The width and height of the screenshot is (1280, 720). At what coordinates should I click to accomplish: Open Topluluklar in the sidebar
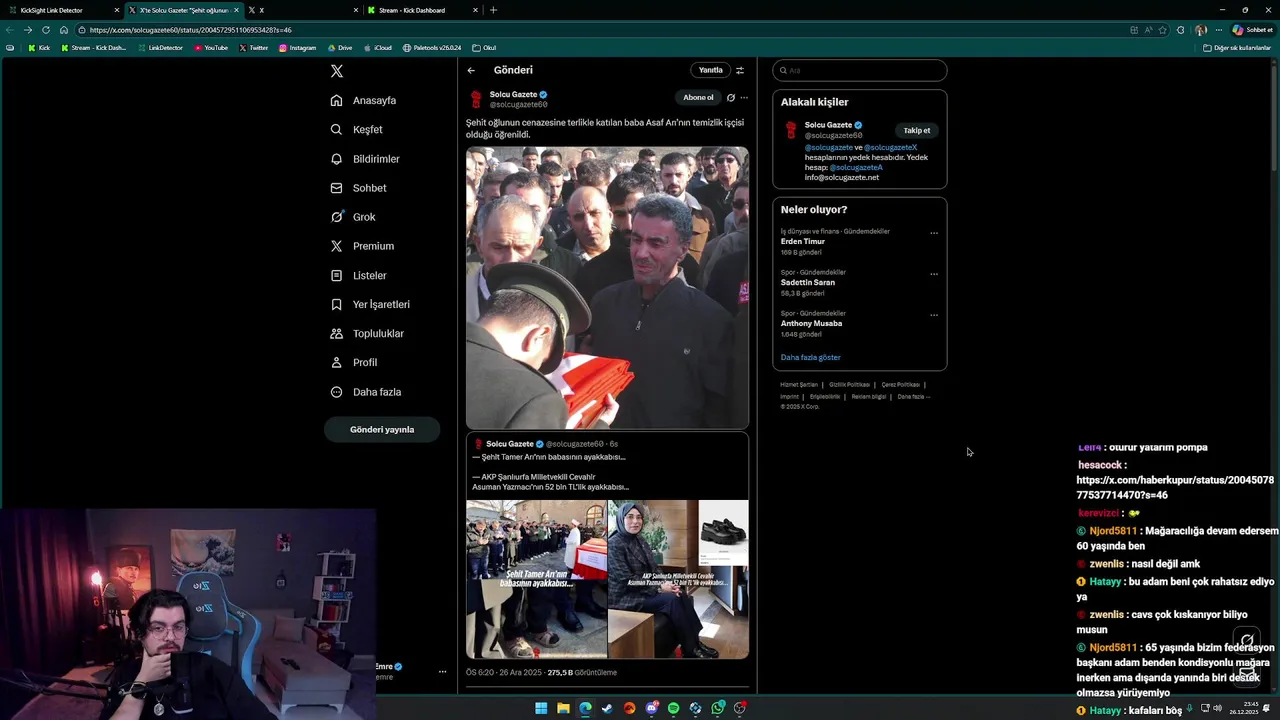tap(367, 333)
